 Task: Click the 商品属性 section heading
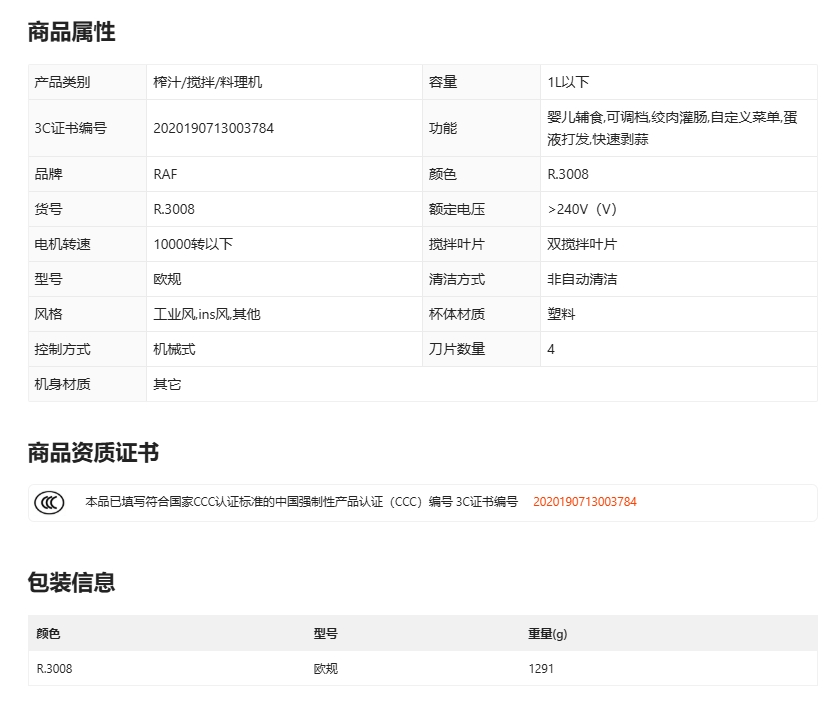pos(71,32)
